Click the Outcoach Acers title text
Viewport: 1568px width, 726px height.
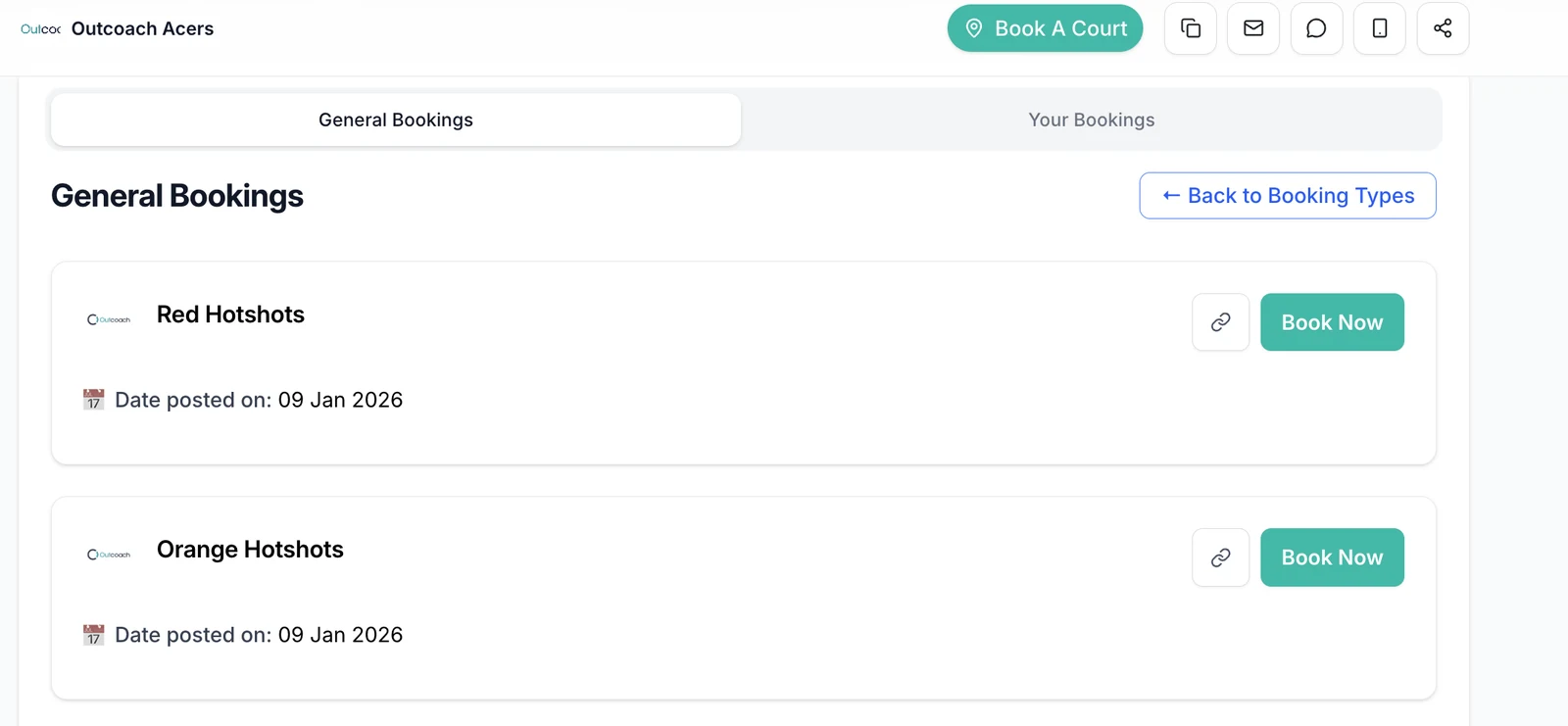point(142,29)
